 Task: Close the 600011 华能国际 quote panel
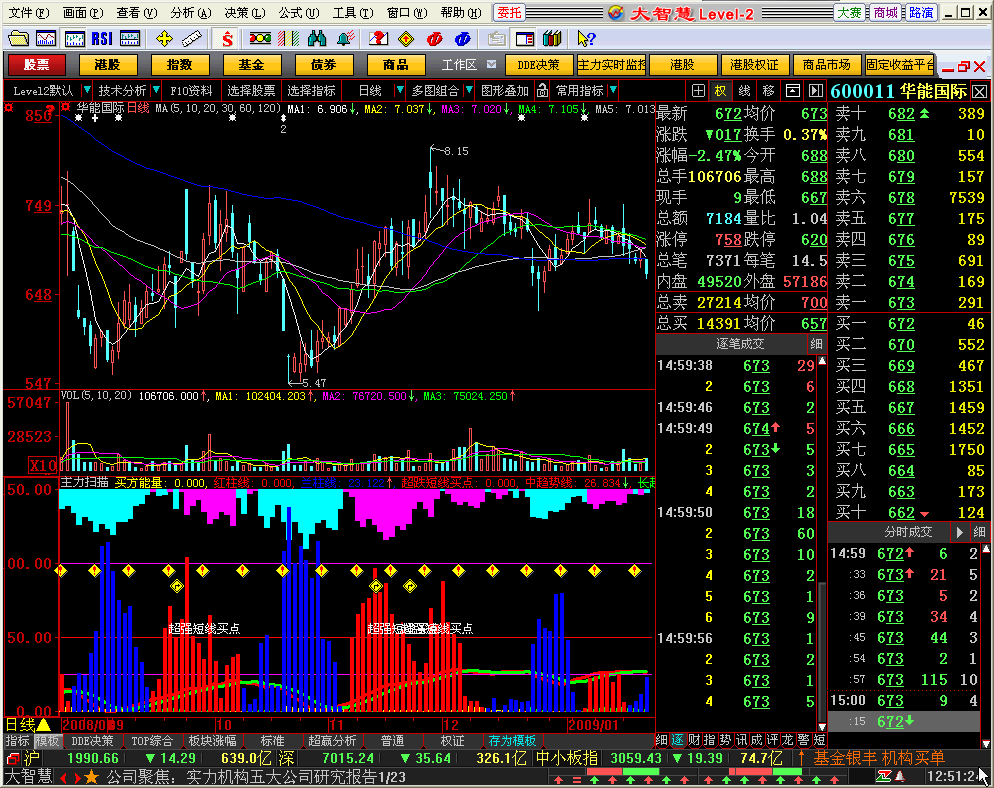979,91
